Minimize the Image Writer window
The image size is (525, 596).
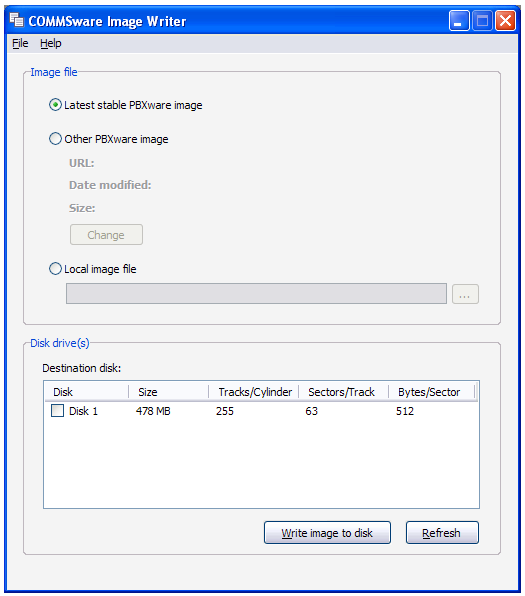pyautogui.click(x=458, y=21)
